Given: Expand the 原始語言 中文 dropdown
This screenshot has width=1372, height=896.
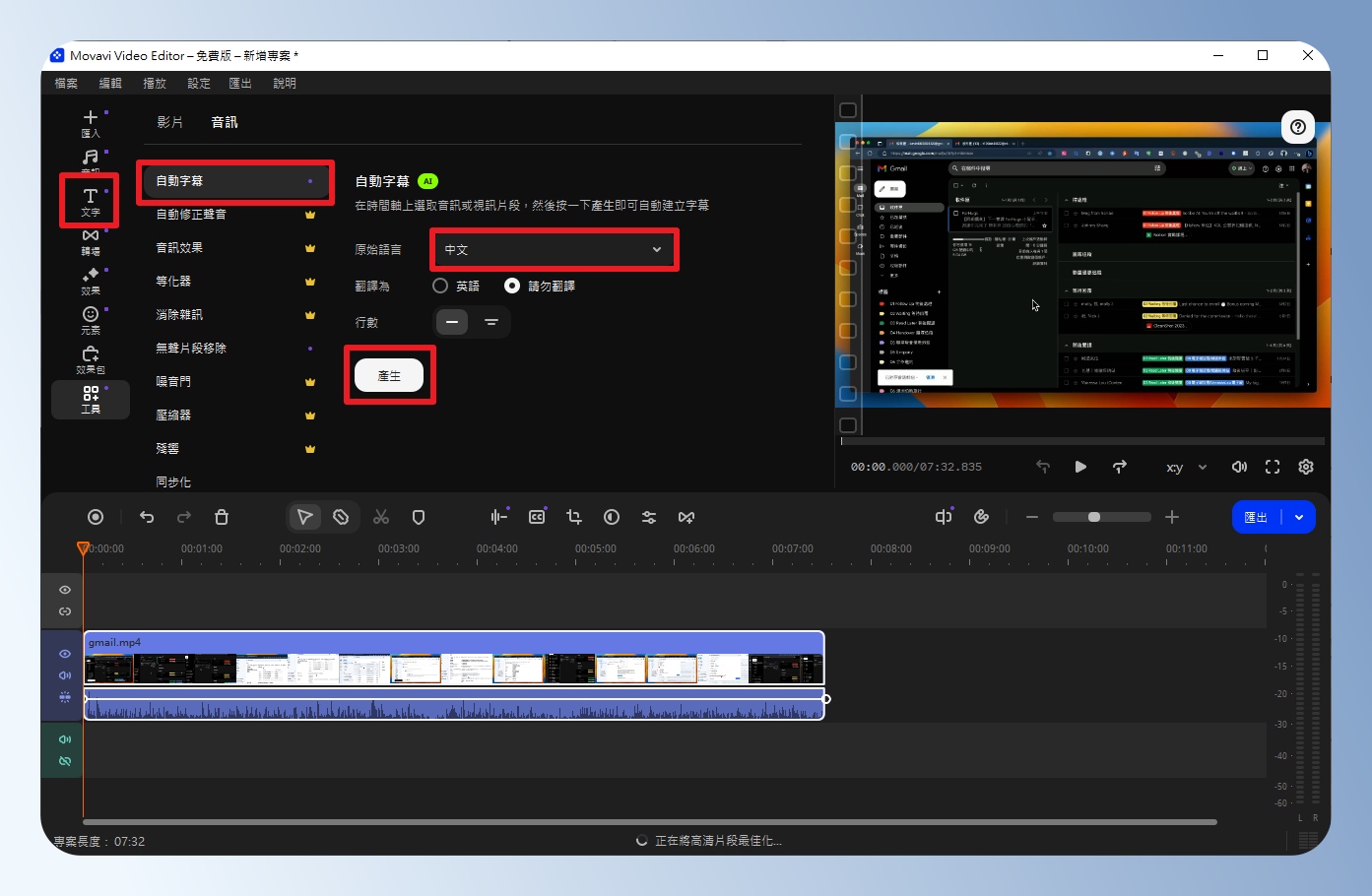Looking at the screenshot, I should pos(554,249).
